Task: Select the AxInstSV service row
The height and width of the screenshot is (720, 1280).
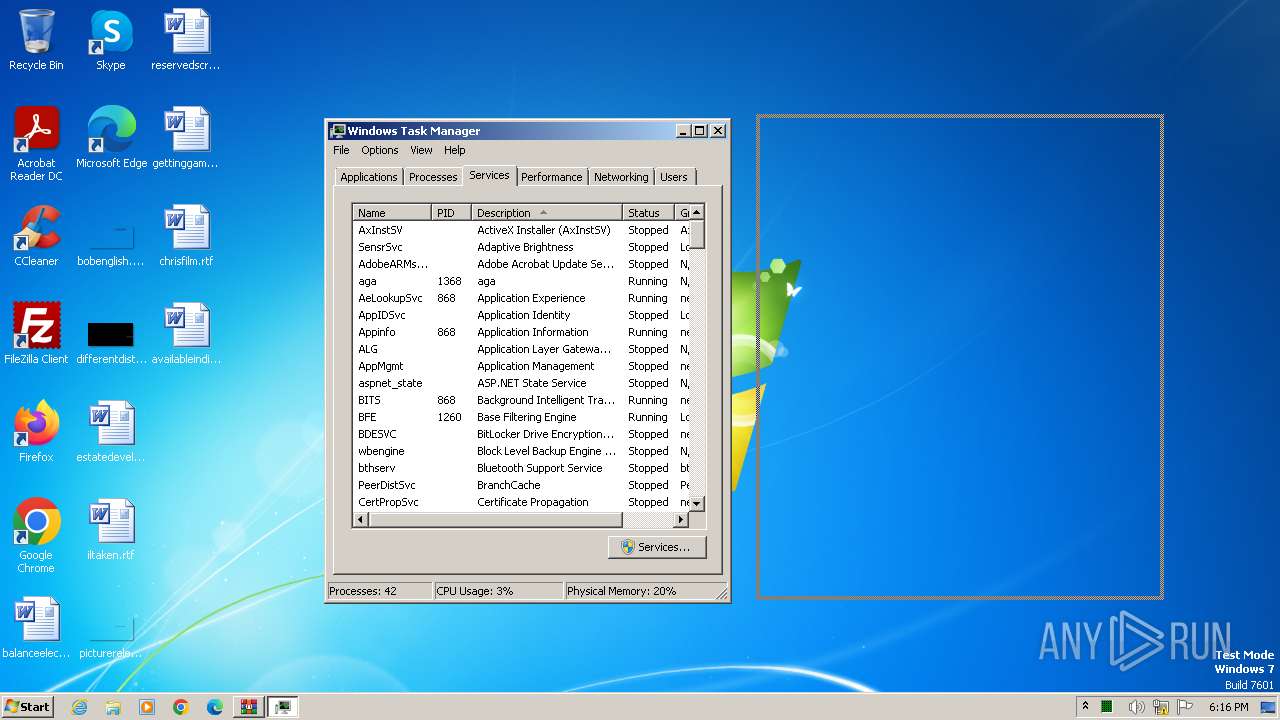Action: (521, 230)
